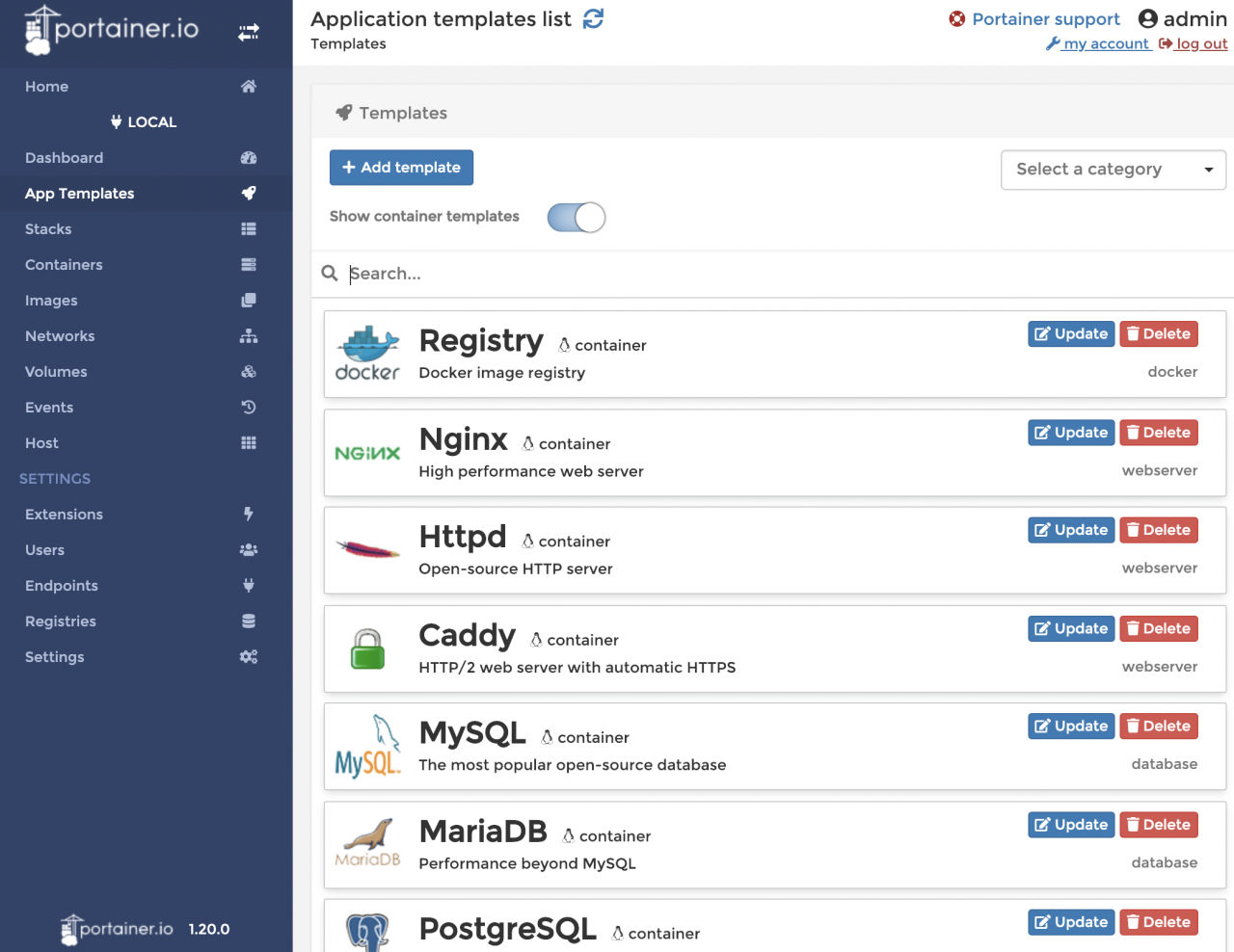Click the Home house icon in sidebar
The image size is (1234, 952).
[249, 87]
